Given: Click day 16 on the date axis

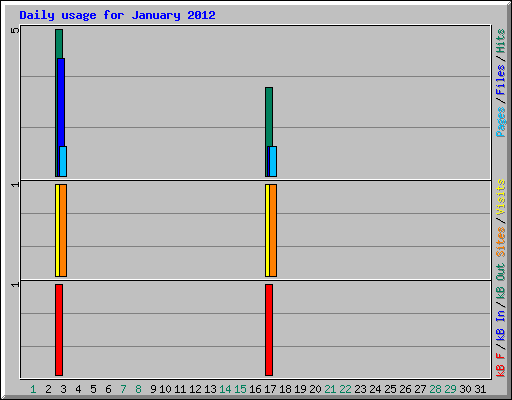Looking at the screenshot, I should point(255,389).
